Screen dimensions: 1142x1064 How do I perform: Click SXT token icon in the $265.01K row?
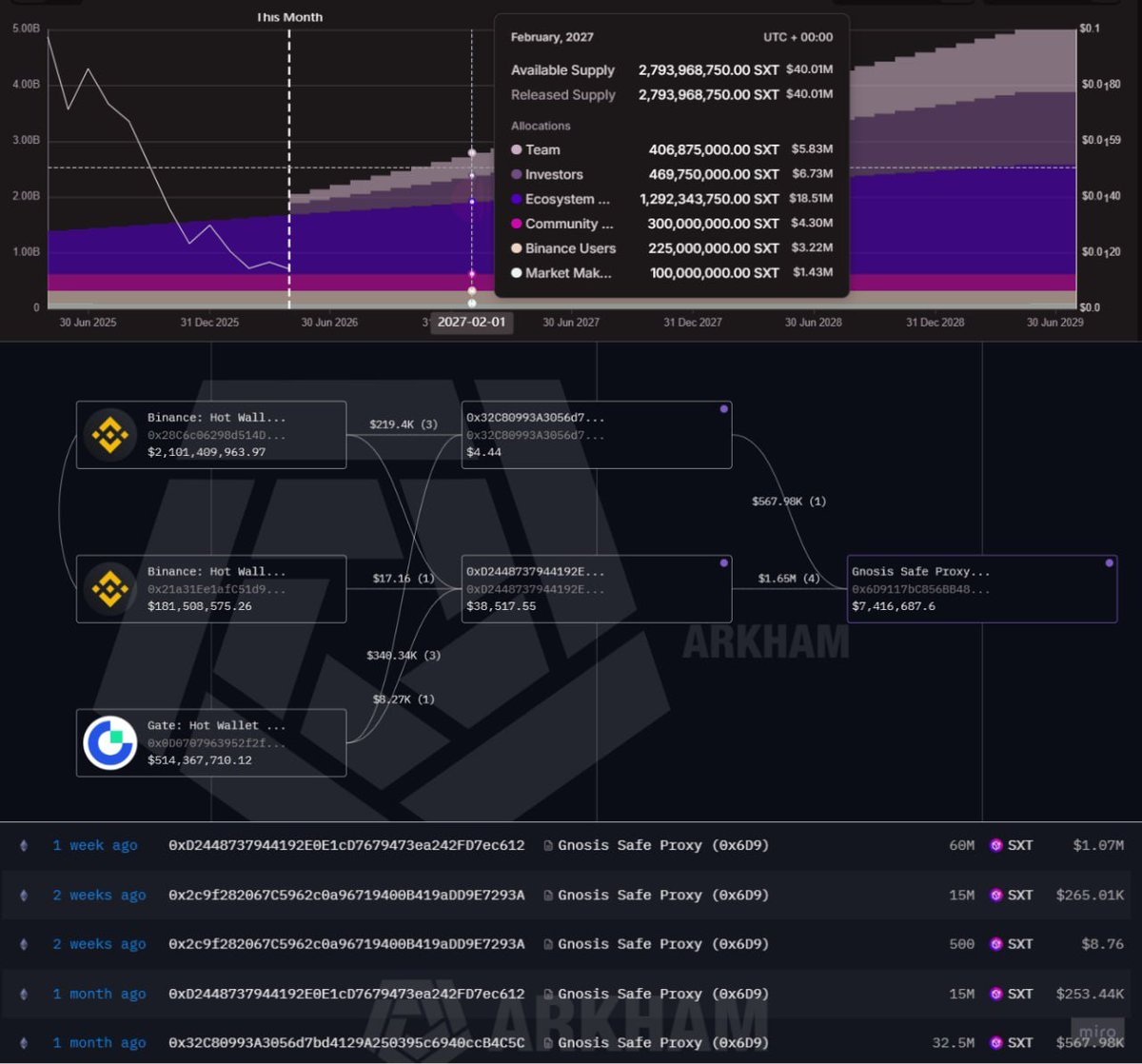(995, 895)
